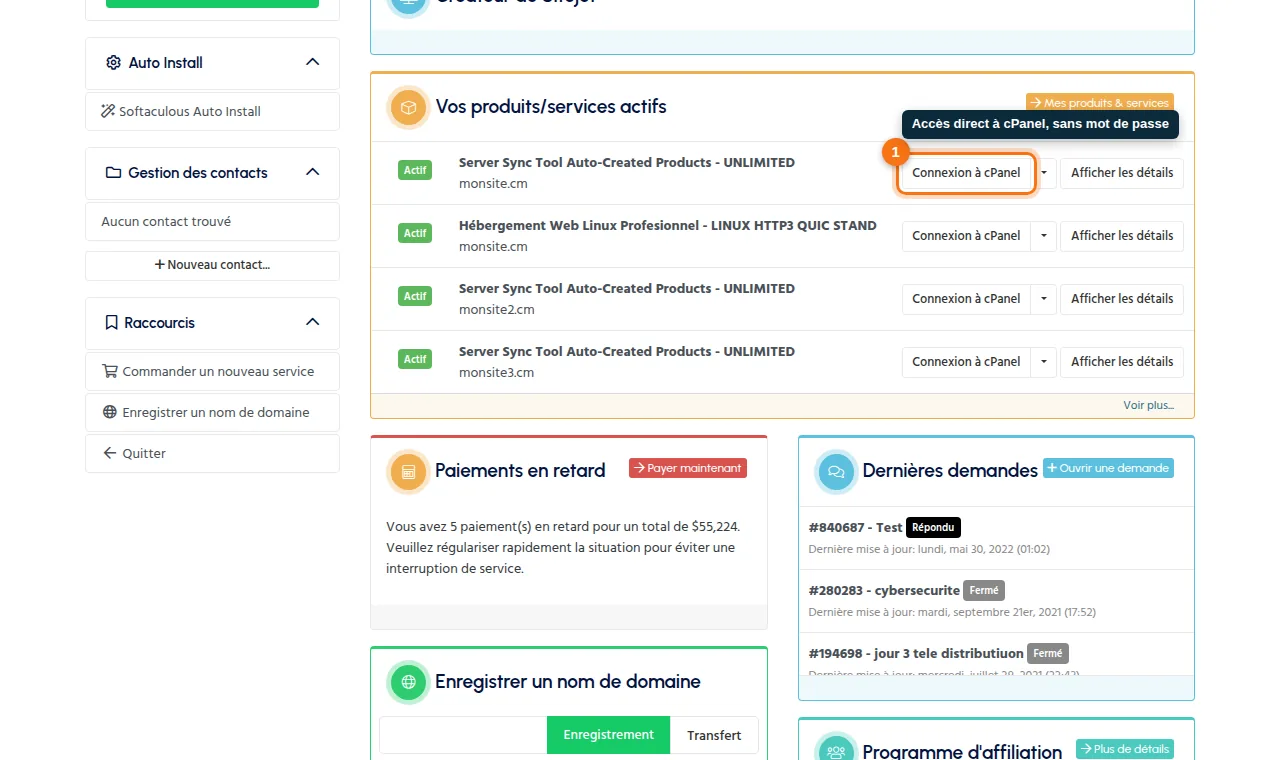Collapse the Gestion des contacts section

click(312, 172)
